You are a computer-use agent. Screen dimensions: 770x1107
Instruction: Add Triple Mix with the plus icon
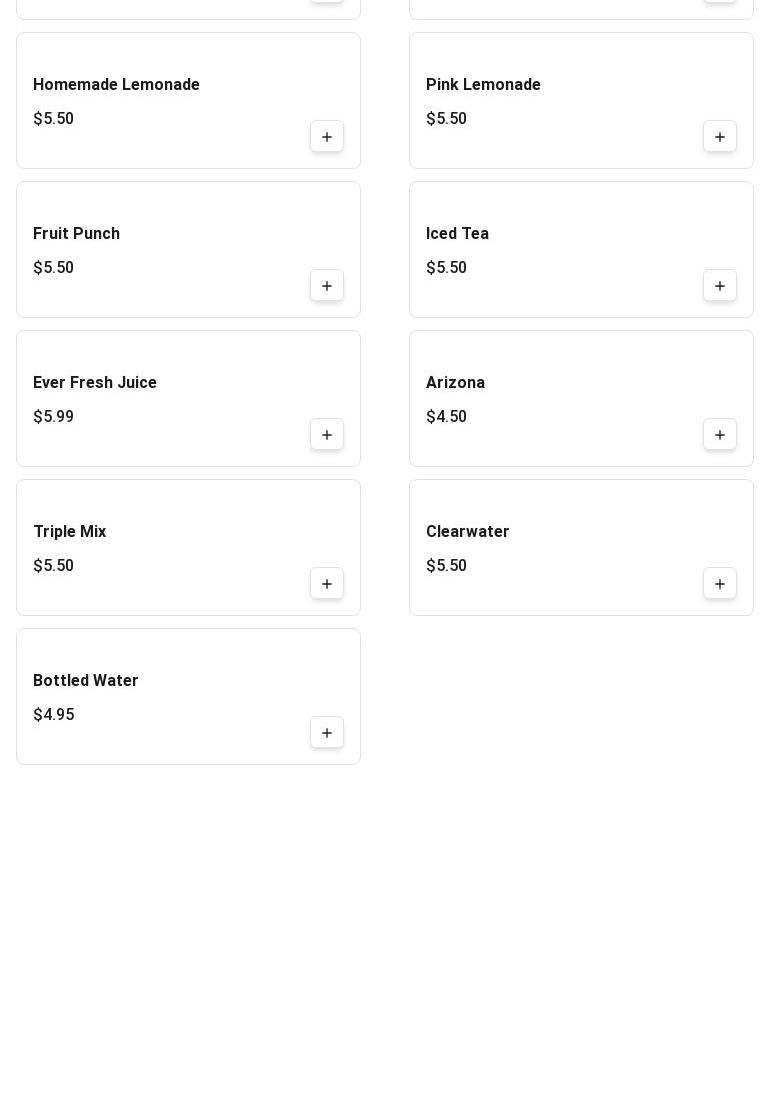[x=327, y=584]
